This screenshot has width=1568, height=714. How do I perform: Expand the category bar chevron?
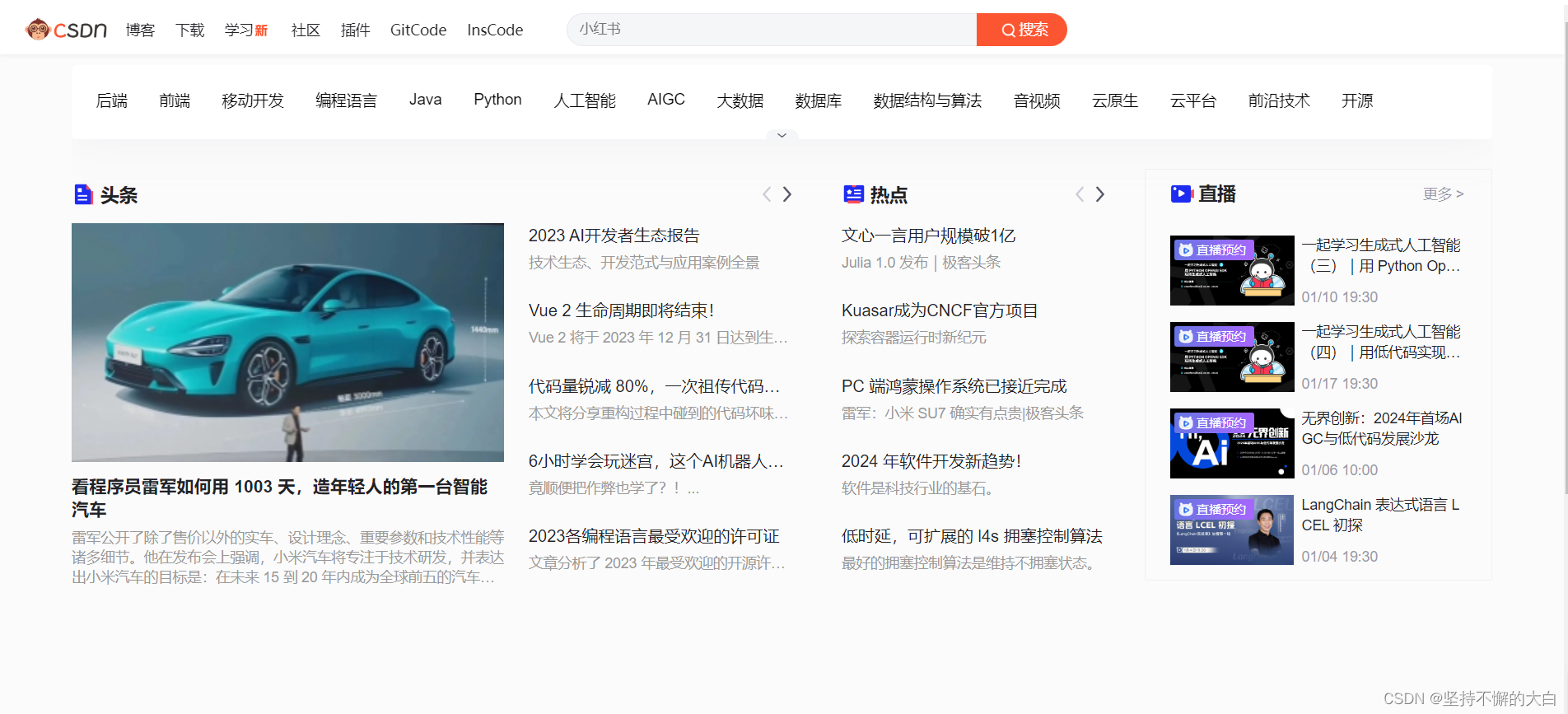(782, 135)
